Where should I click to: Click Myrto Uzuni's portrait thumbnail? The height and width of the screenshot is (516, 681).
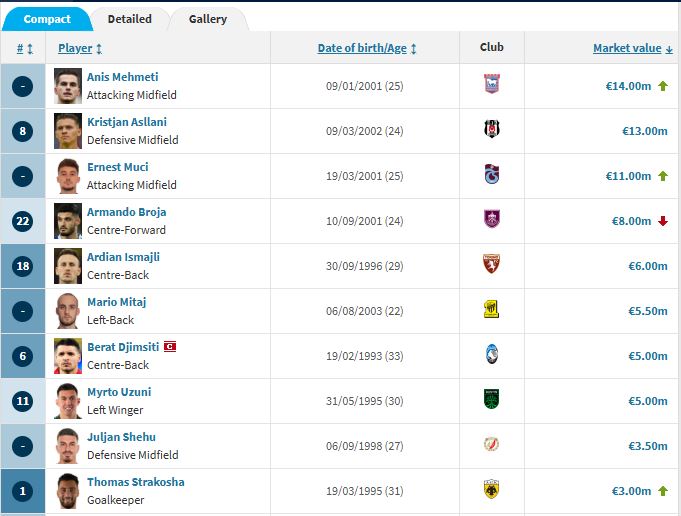click(x=68, y=400)
